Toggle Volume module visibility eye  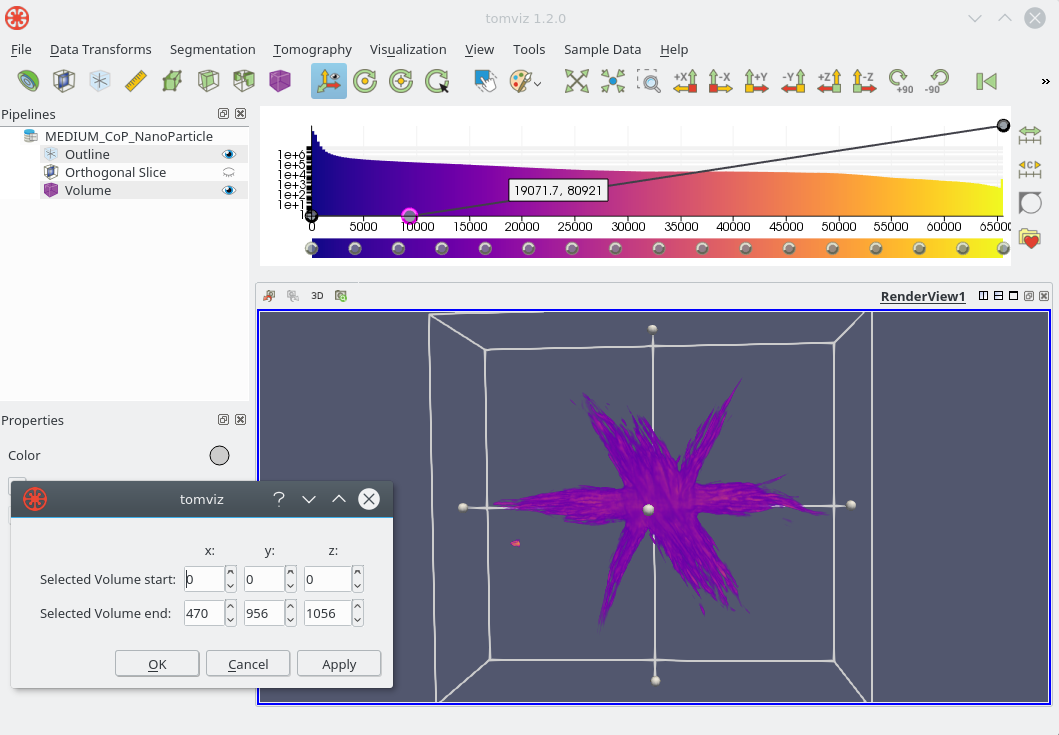click(229, 191)
